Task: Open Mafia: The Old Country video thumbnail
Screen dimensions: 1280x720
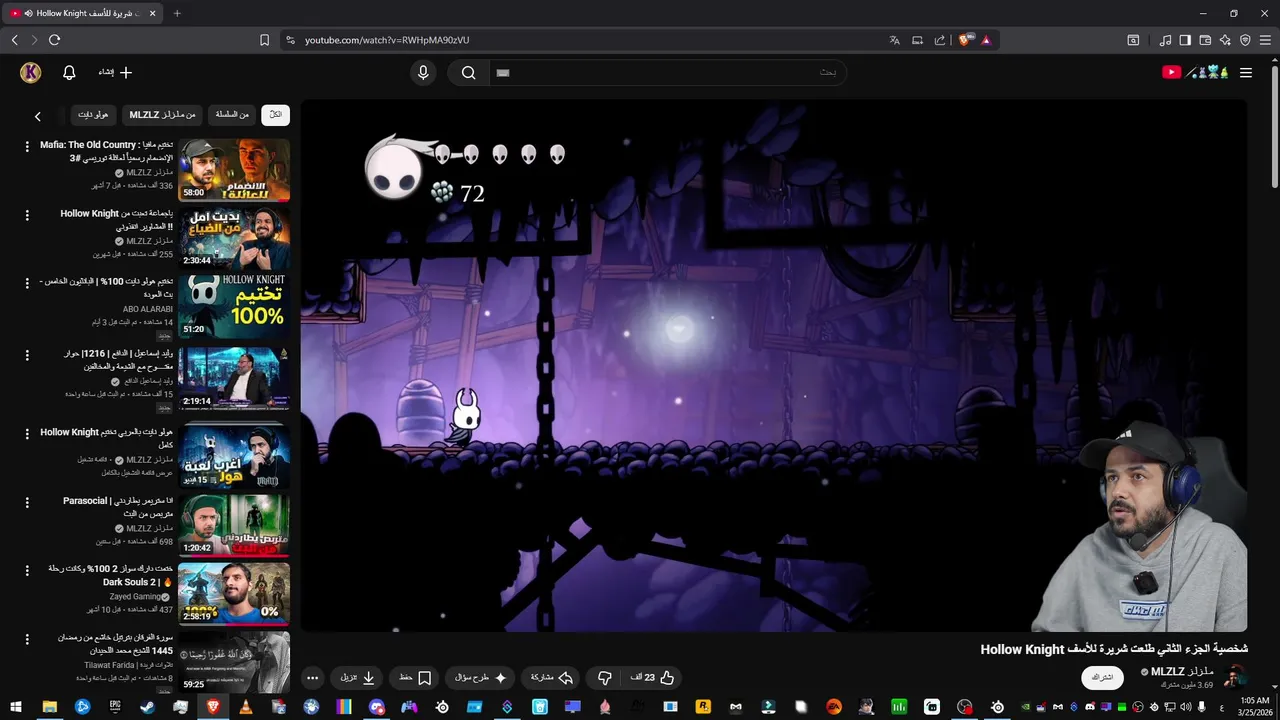Action: (x=234, y=169)
